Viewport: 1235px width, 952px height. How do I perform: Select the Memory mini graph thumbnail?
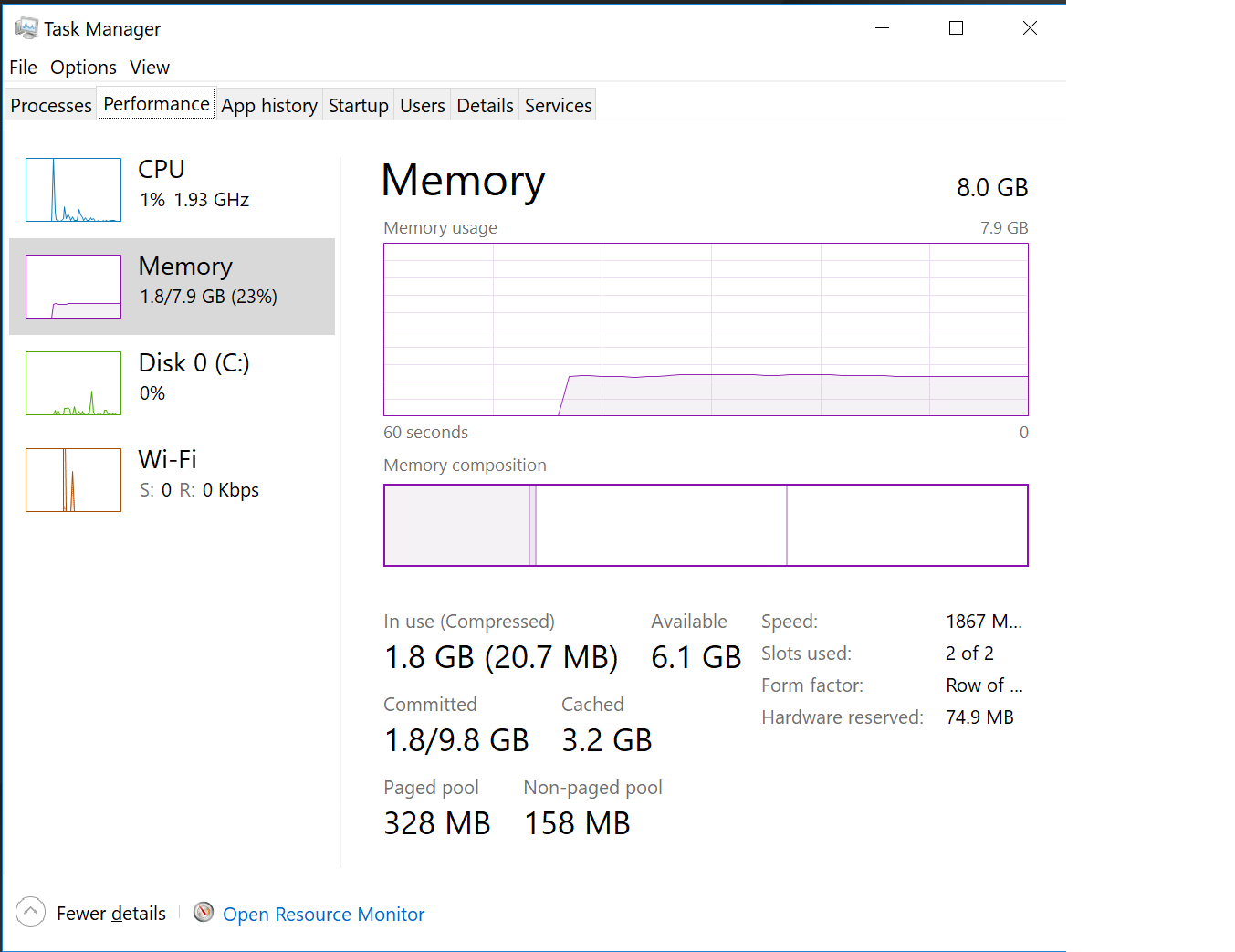tap(73, 287)
